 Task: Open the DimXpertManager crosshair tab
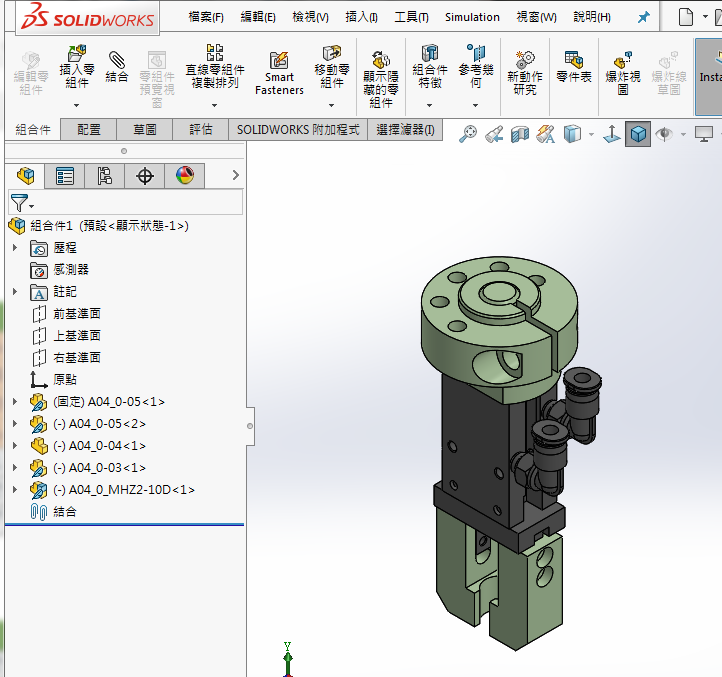coord(145,175)
